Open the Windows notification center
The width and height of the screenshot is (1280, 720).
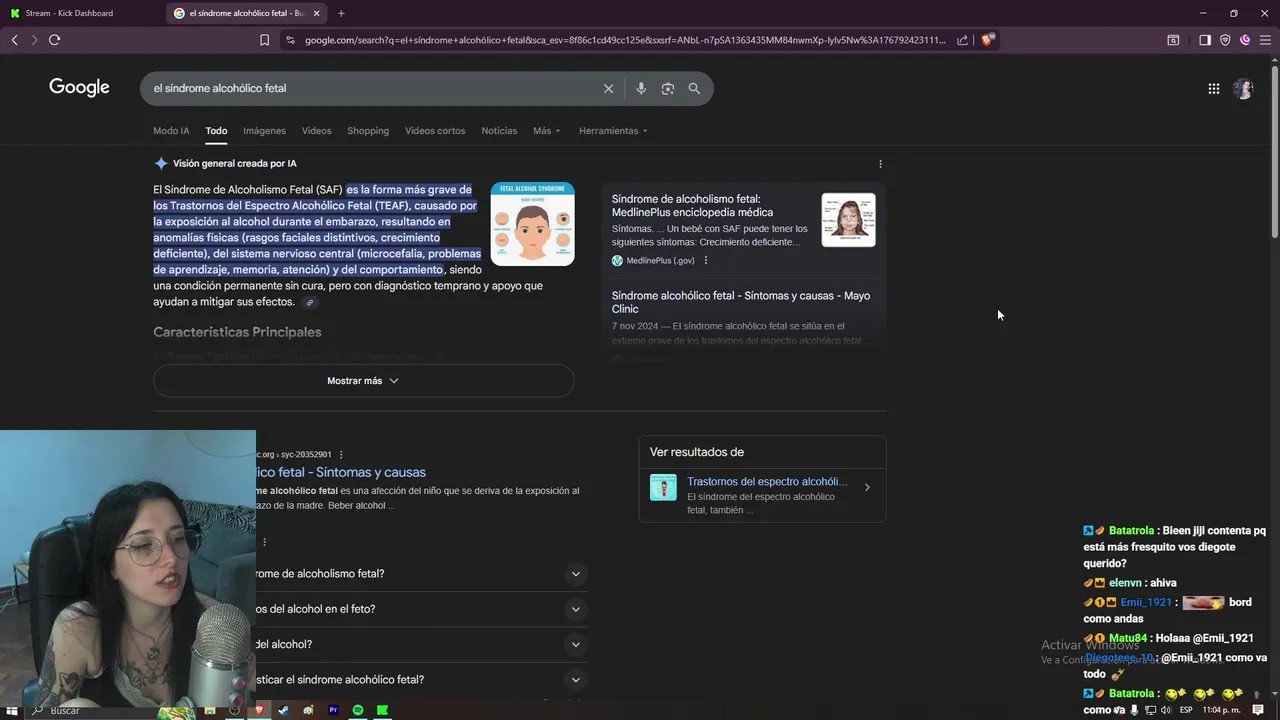(1258, 710)
